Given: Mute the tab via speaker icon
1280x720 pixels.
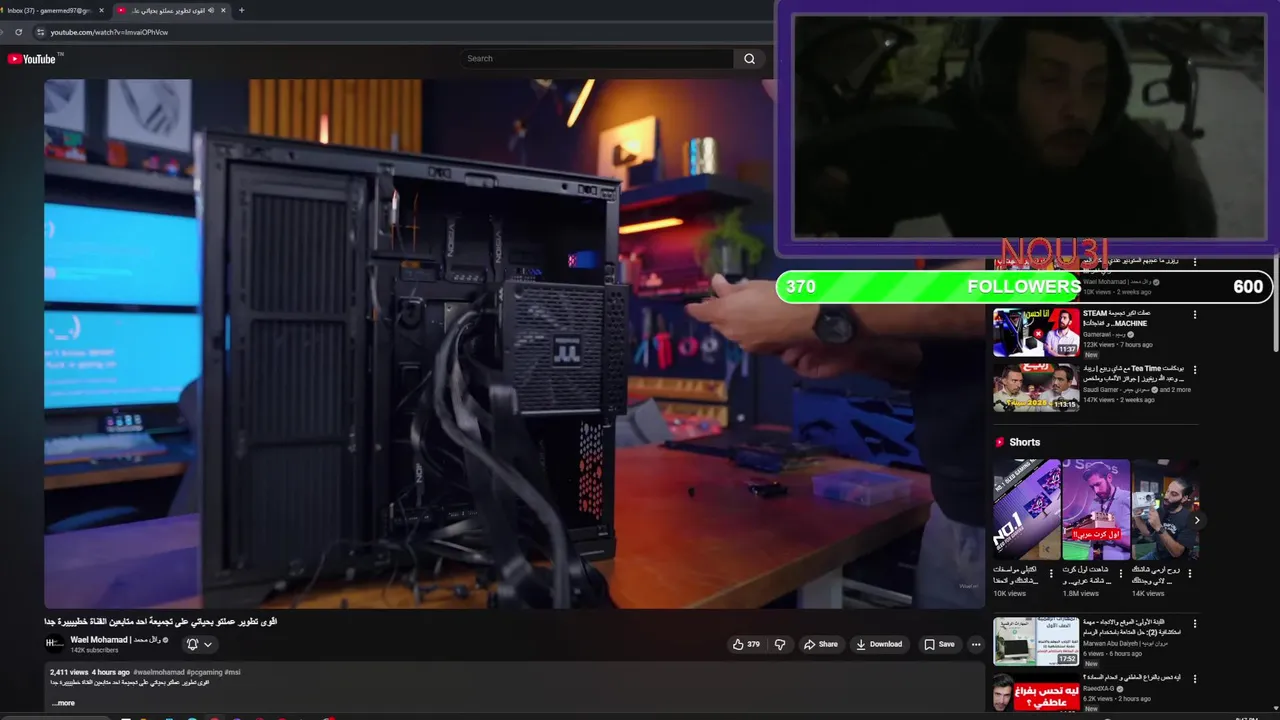Looking at the screenshot, I should (211, 10).
